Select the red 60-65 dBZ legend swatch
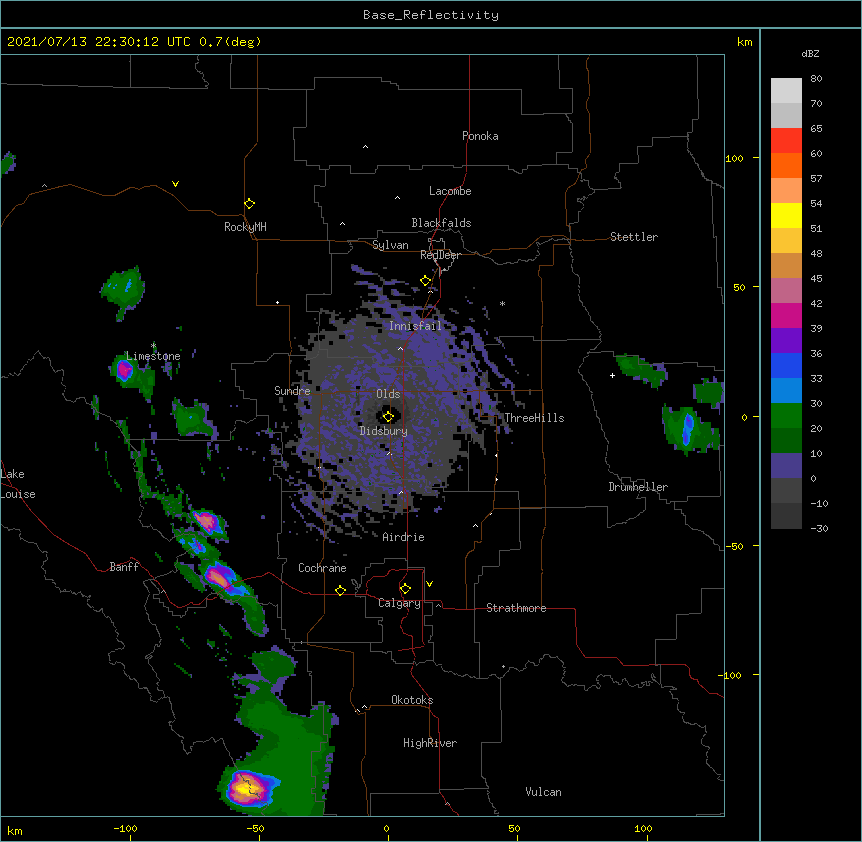Image resolution: width=862 pixels, height=842 pixels. (786, 140)
